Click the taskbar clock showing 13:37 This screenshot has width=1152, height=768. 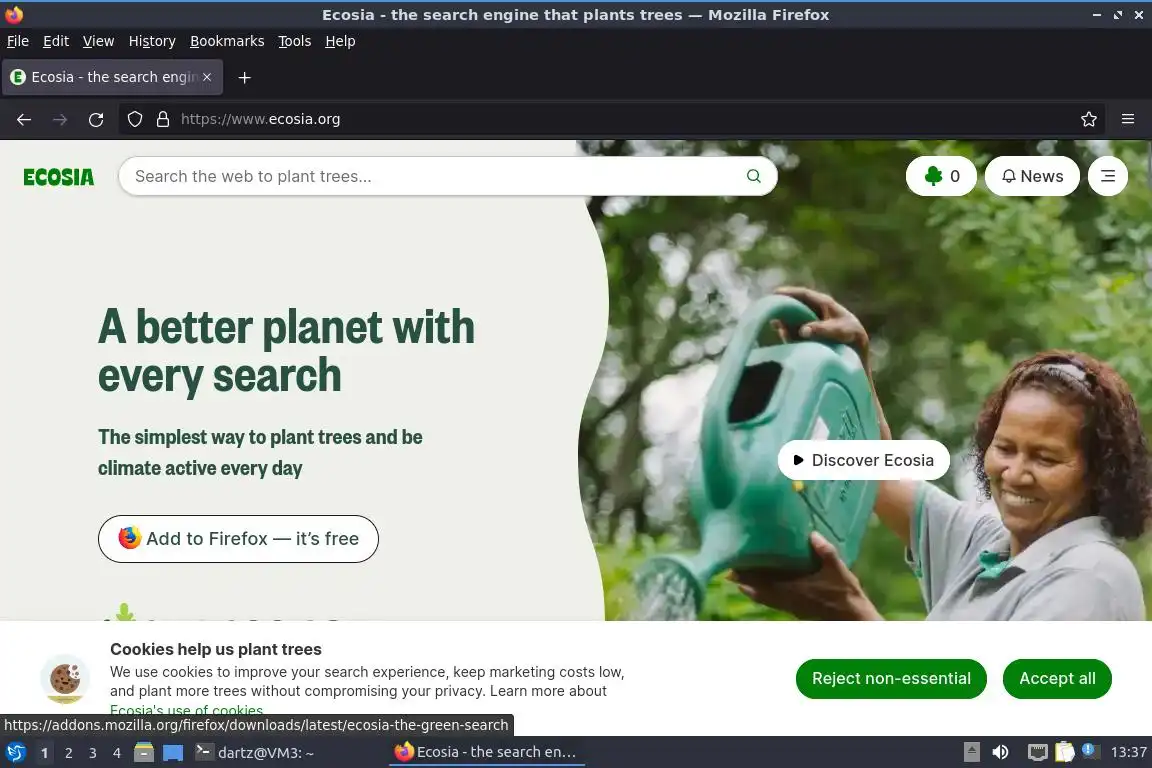click(1128, 752)
